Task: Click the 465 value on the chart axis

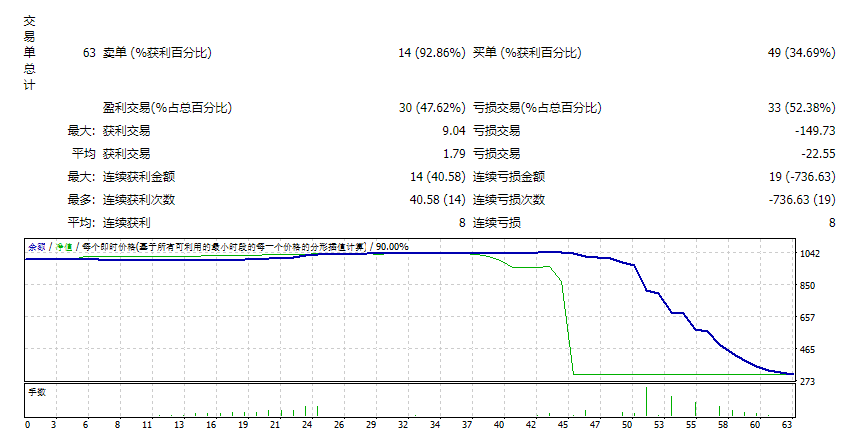Action: (x=807, y=350)
